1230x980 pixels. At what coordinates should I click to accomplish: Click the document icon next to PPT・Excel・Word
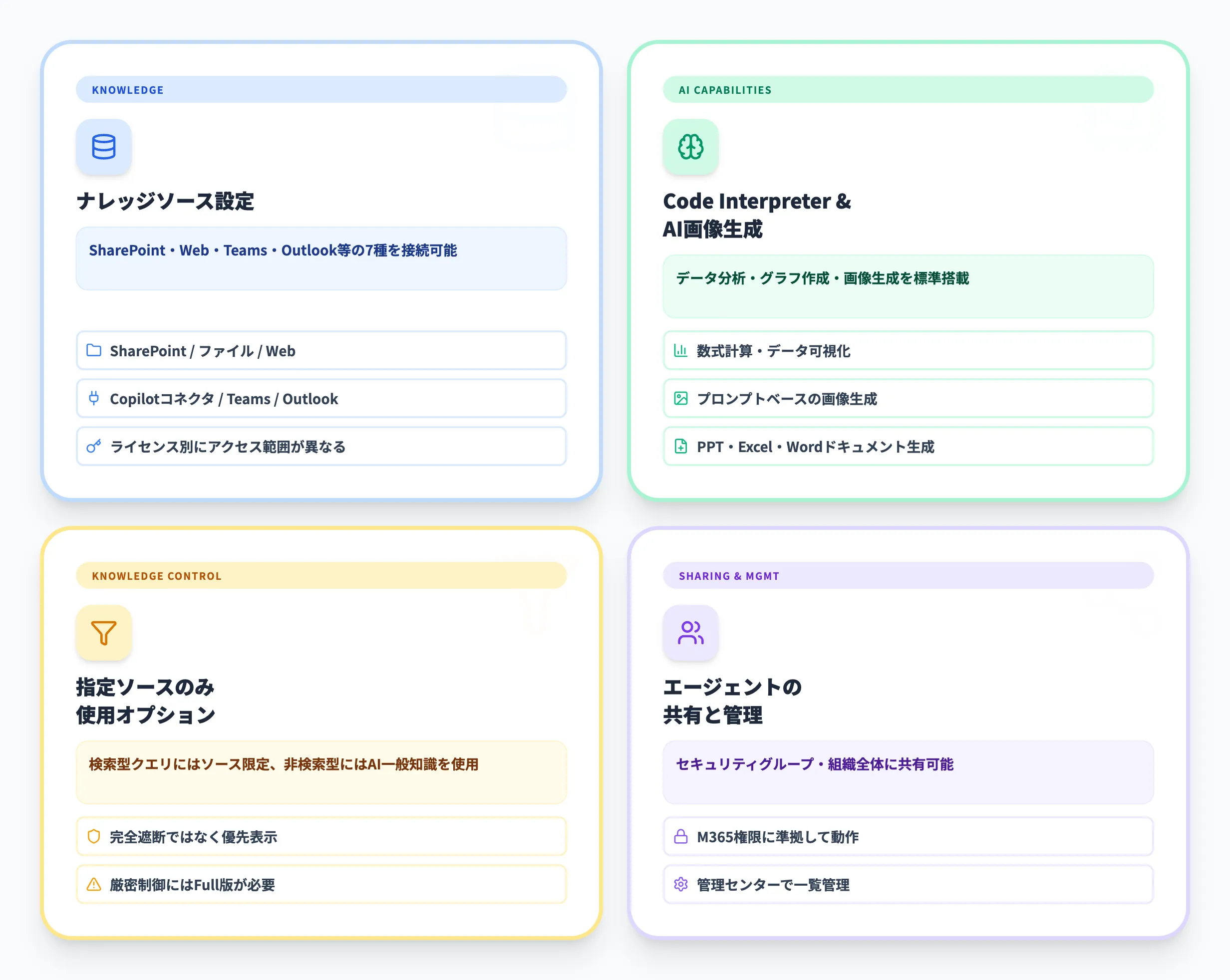(x=680, y=447)
